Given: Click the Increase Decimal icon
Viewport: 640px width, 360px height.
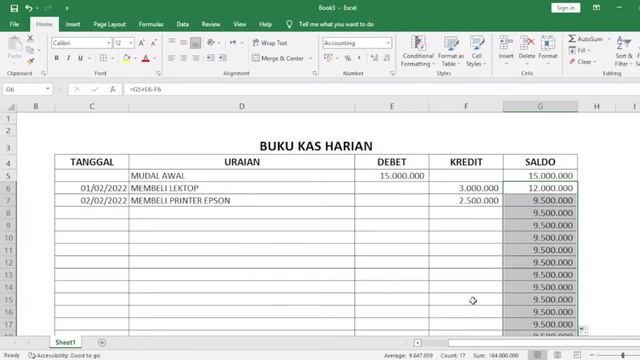Looking at the screenshot, I should (374, 58).
